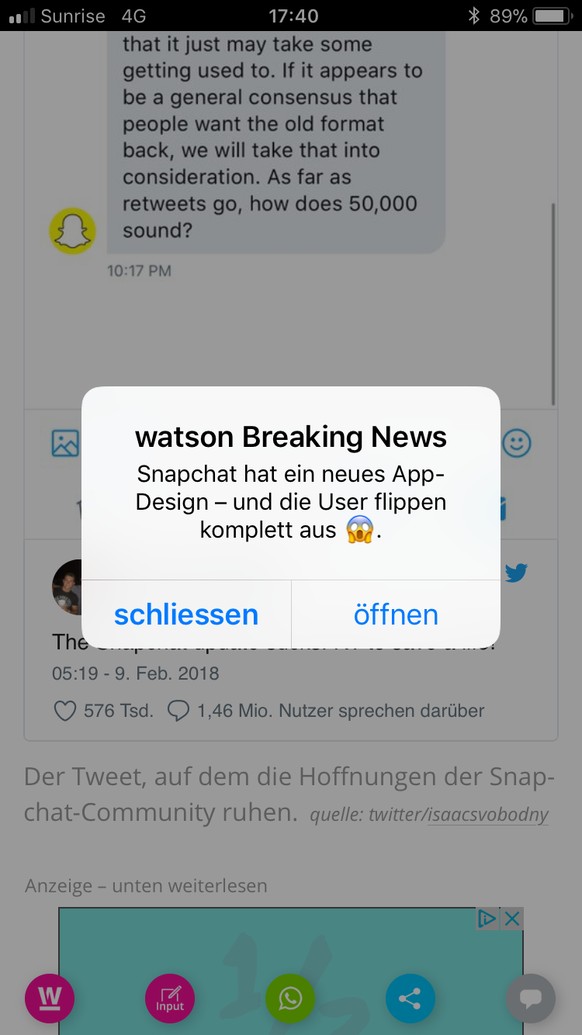Tap the pink Input button
The width and height of the screenshot is (582, 1035).
[x=170, y=998]
